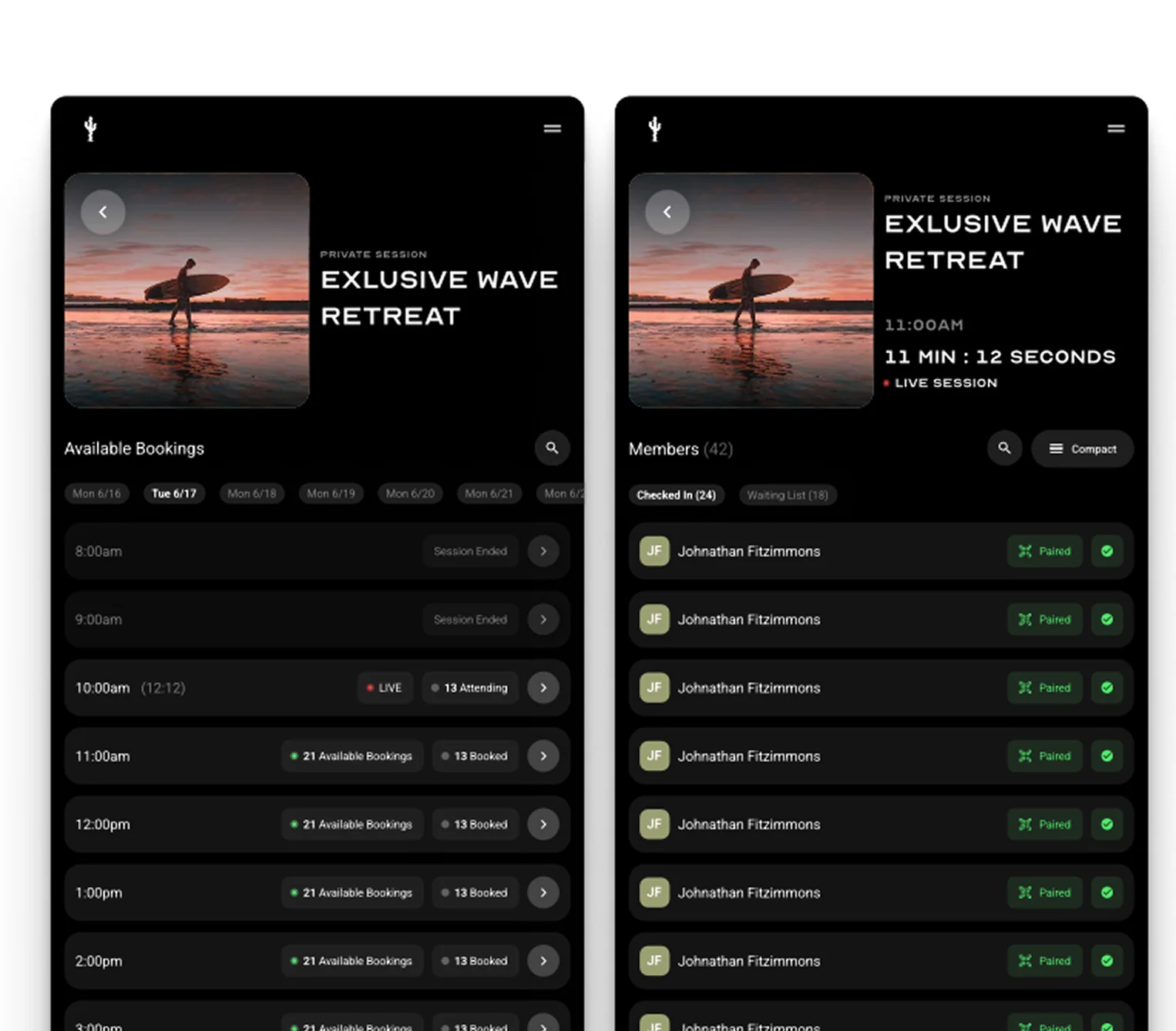Click Session Ended badge on 8:00am row
The image size is (1176, 1031).
coord(470,551)
